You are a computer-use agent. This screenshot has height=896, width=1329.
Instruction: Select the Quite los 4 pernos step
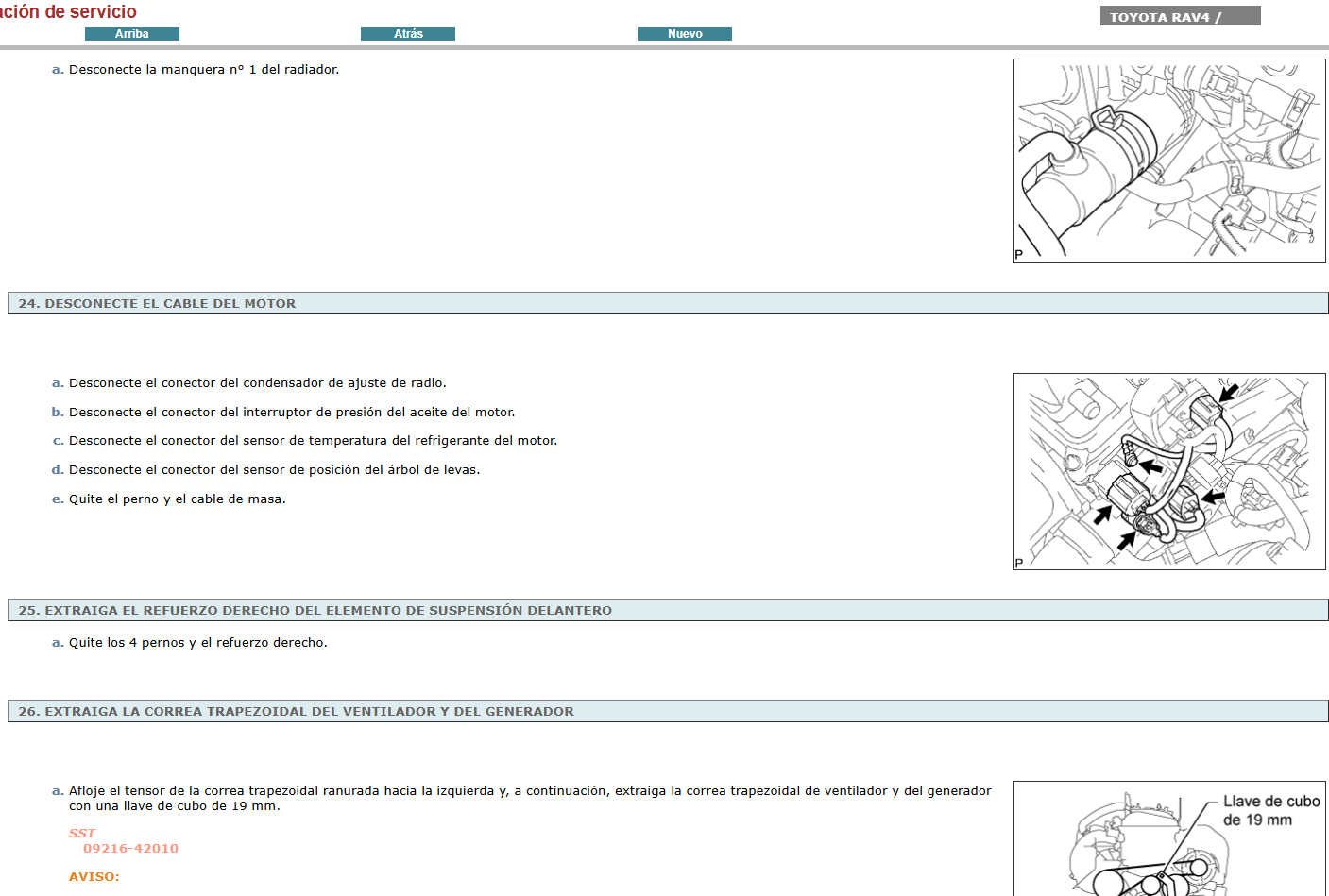point(197,643)
